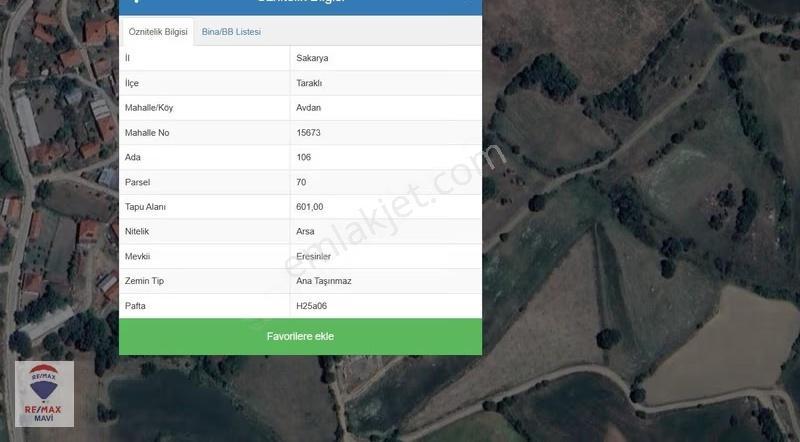The image size is (800, 442).
Task: Click the Parsel value 70
Action: point(301,182)
